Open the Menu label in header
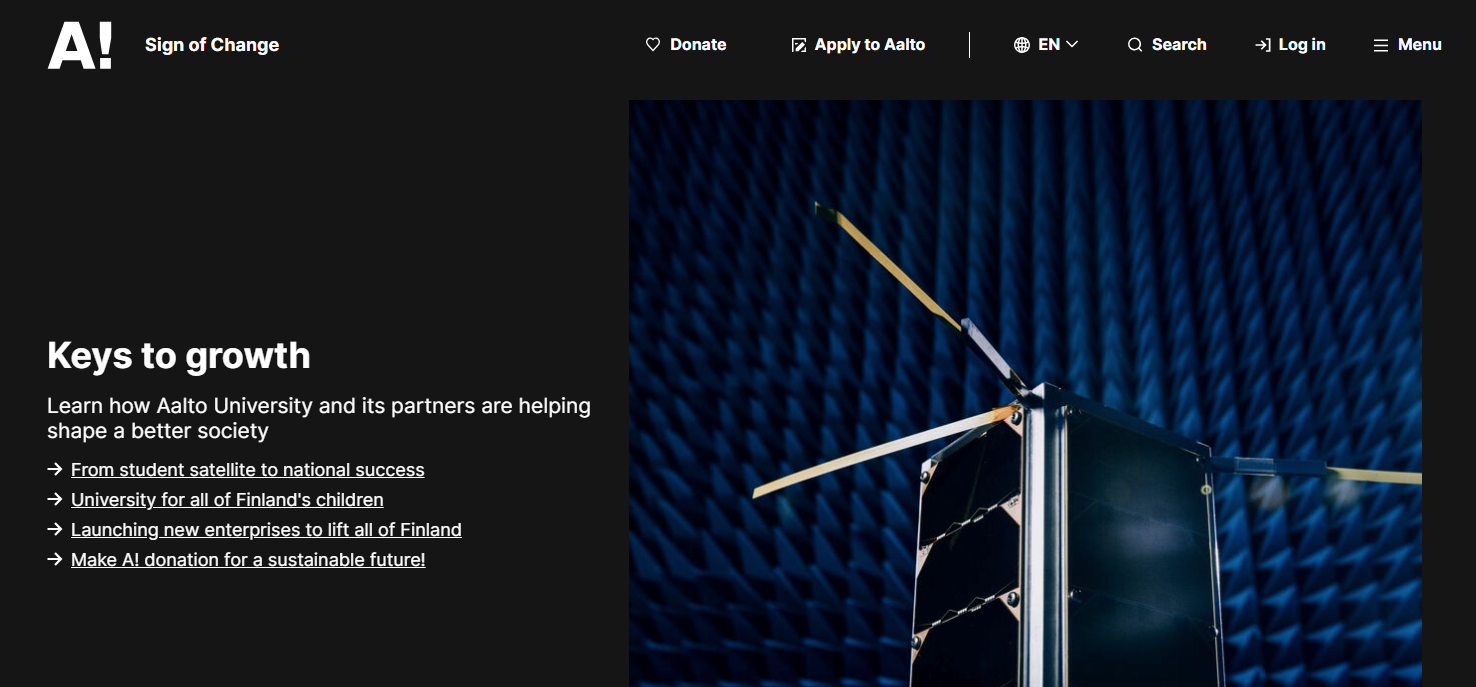Viewport: 1476px width, 687px height. pyautogui.click(x=1419, y=45)
